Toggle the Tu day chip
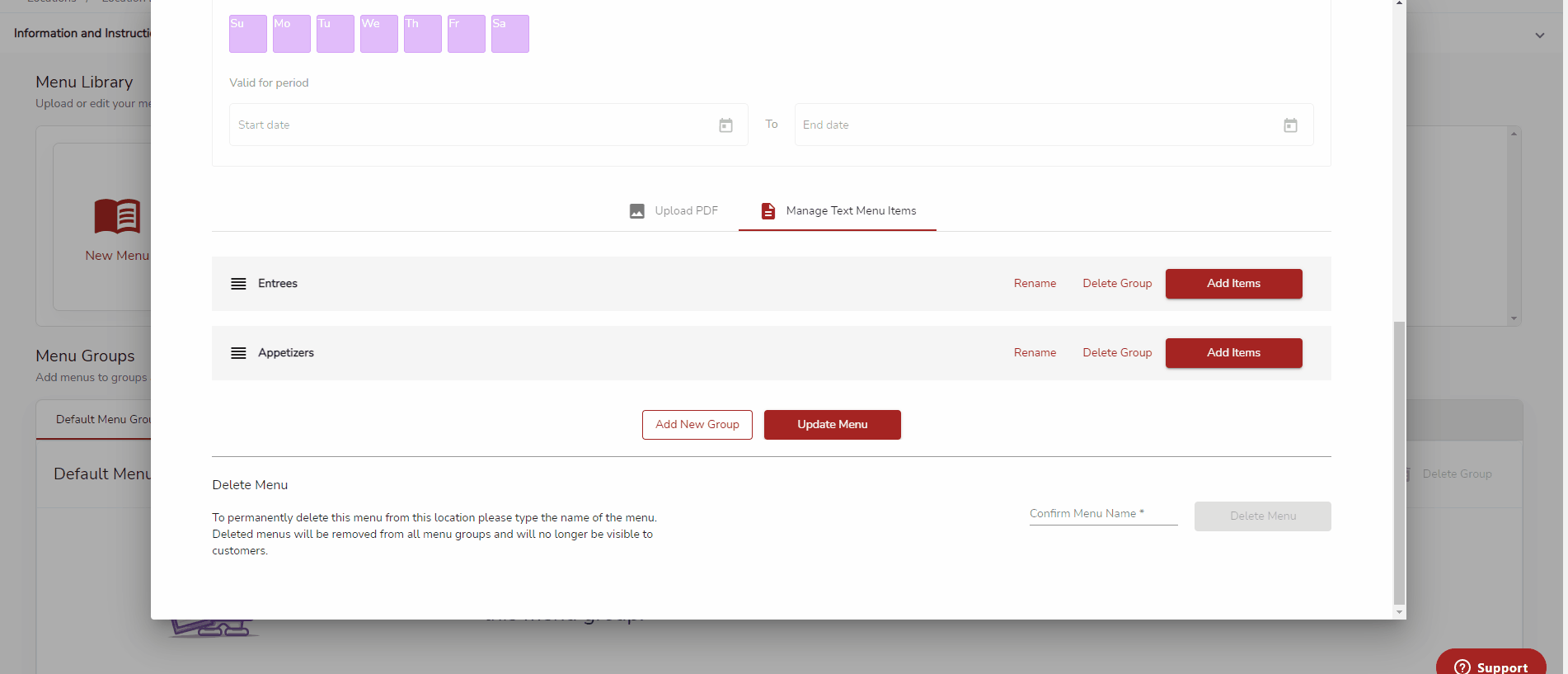The height and width of the screenshot is (674, 1568). (336, 34)
